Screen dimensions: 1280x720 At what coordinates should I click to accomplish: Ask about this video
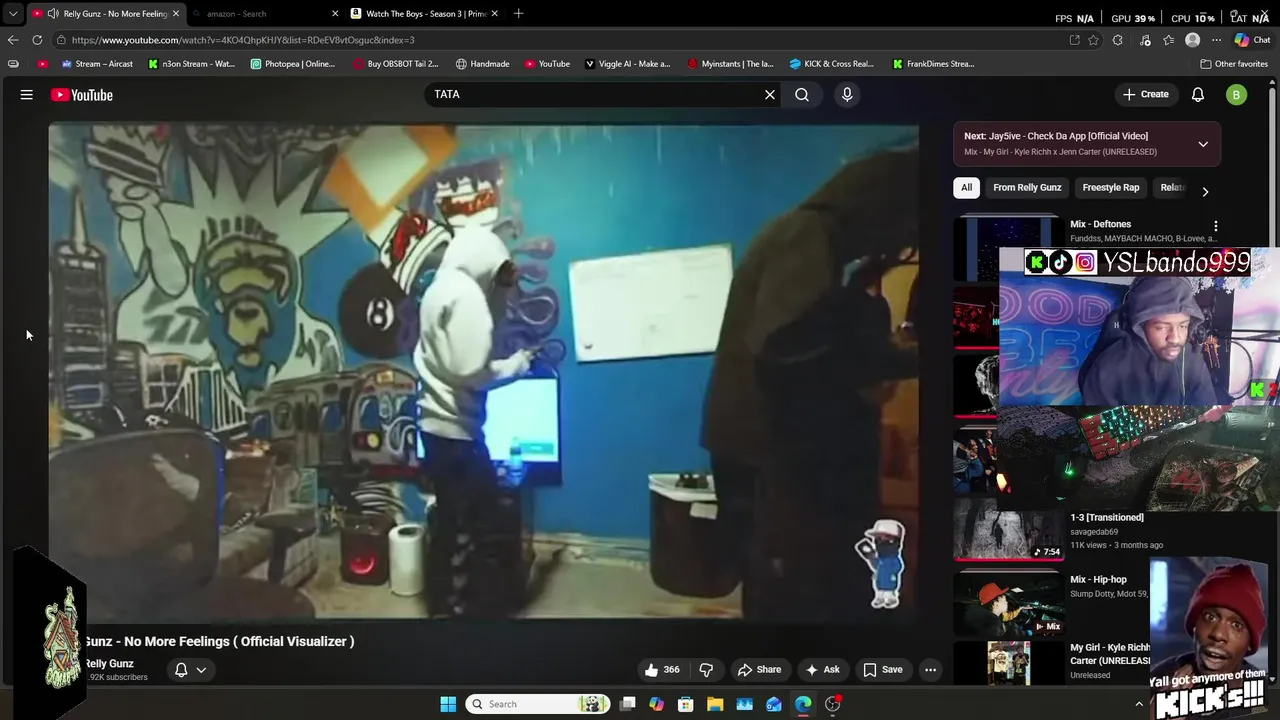click(x=823, y=670)
